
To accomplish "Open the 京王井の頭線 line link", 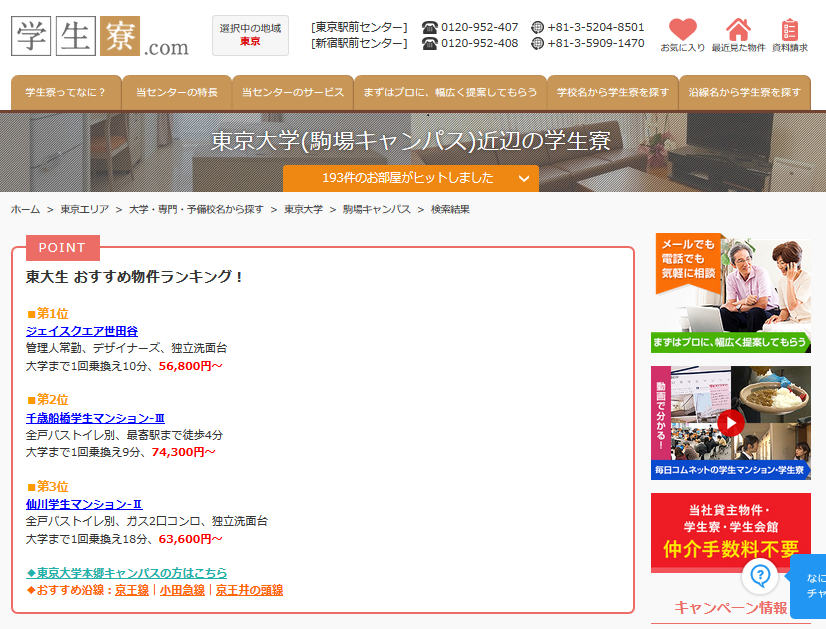I will (249, 590).
